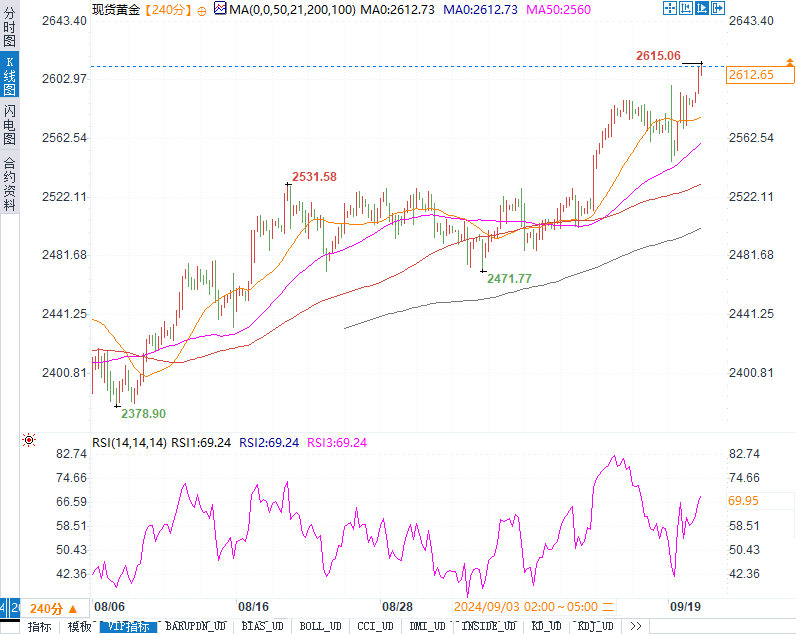Expand more indicator tabs with >> arrow
This screenshot has height=634, width=796.
tap(636, 626)
